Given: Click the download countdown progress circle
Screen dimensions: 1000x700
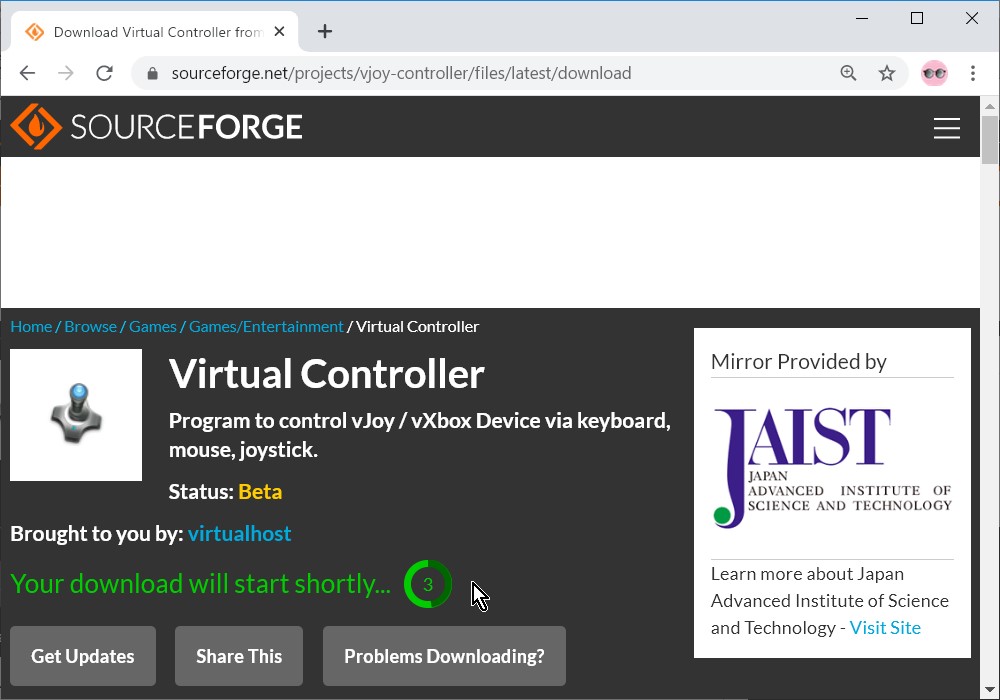Looking at the screenshot, I should 428,584.
